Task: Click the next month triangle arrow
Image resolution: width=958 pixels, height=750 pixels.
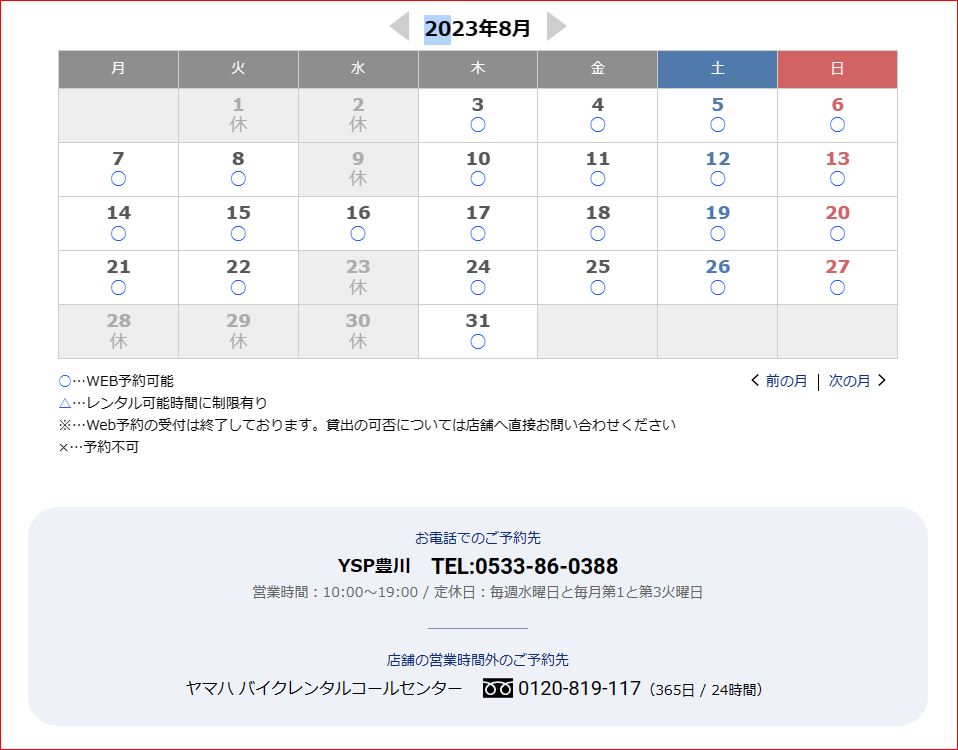Action: (x=556, y=27)
